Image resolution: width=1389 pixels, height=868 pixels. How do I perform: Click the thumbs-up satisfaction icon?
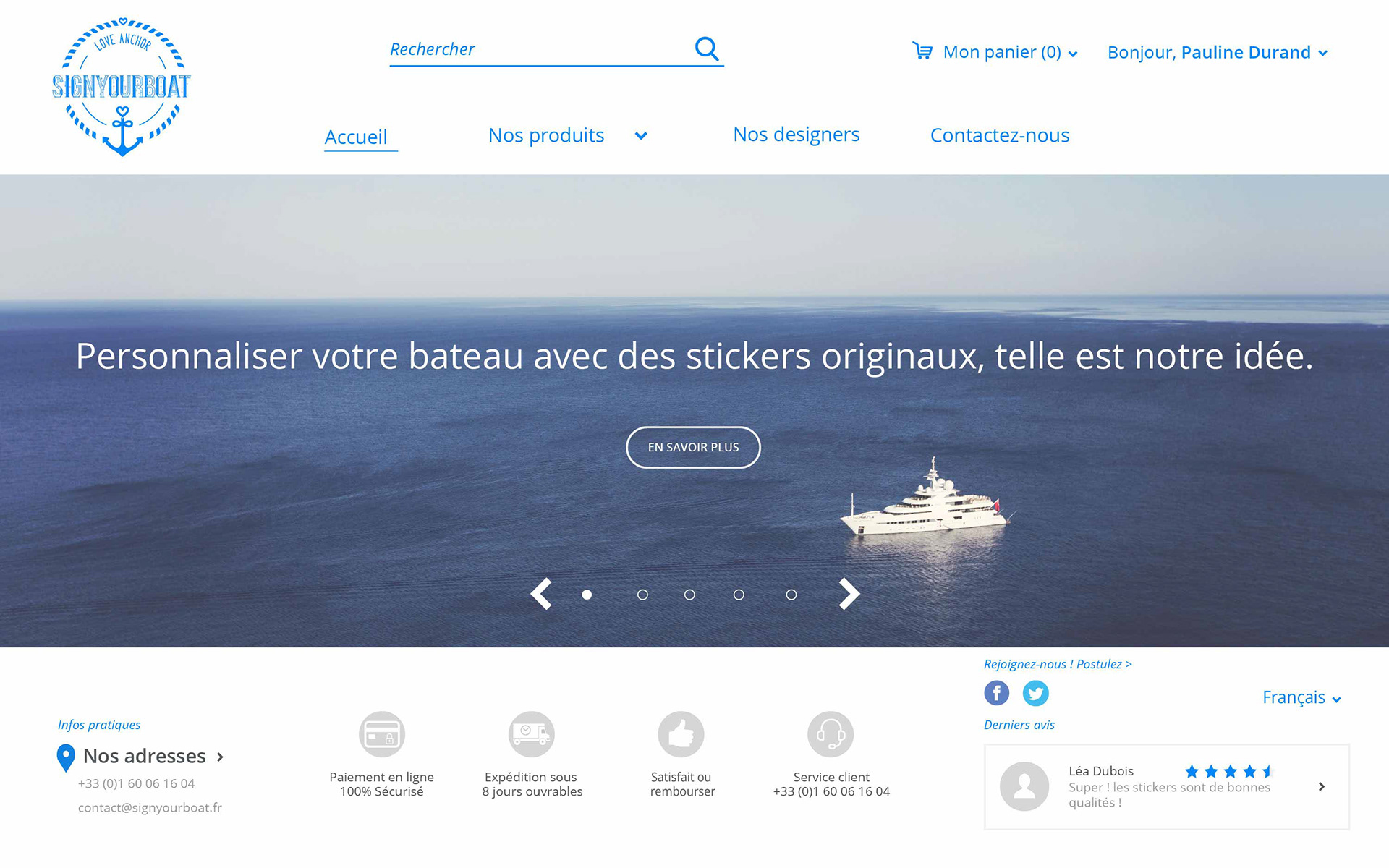pyautogui.click(x=681, y=734)
